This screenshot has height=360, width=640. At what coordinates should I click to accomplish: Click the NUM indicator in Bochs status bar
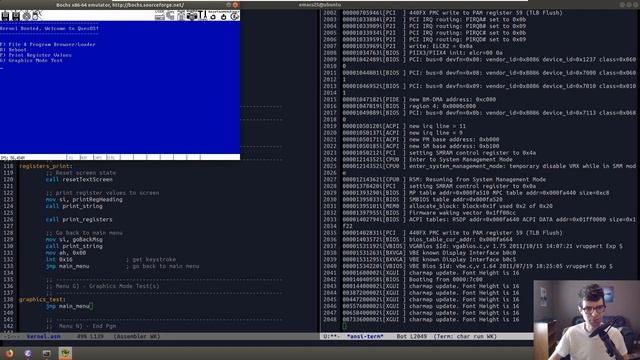[84, 158]
